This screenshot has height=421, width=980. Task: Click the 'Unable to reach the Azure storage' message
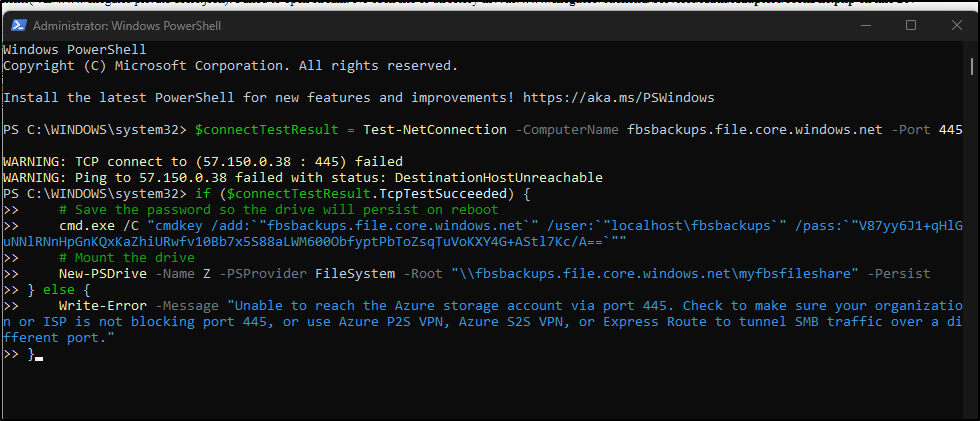tap(482, 322)
